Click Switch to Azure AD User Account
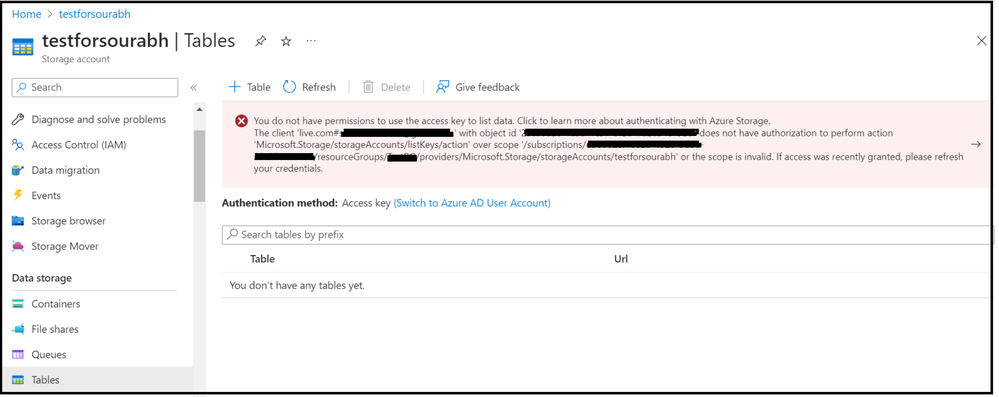 (472, 203)
